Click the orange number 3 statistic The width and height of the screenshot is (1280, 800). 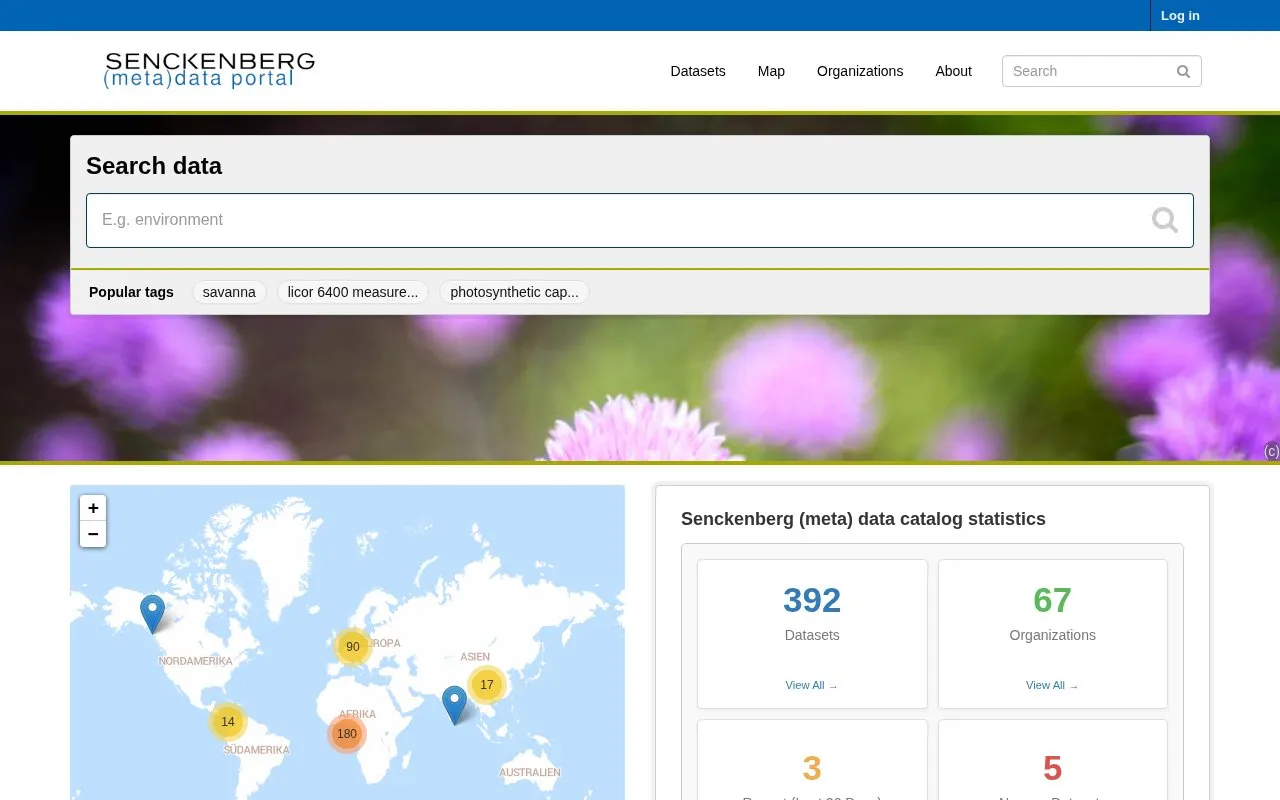(x=812, y=768)
